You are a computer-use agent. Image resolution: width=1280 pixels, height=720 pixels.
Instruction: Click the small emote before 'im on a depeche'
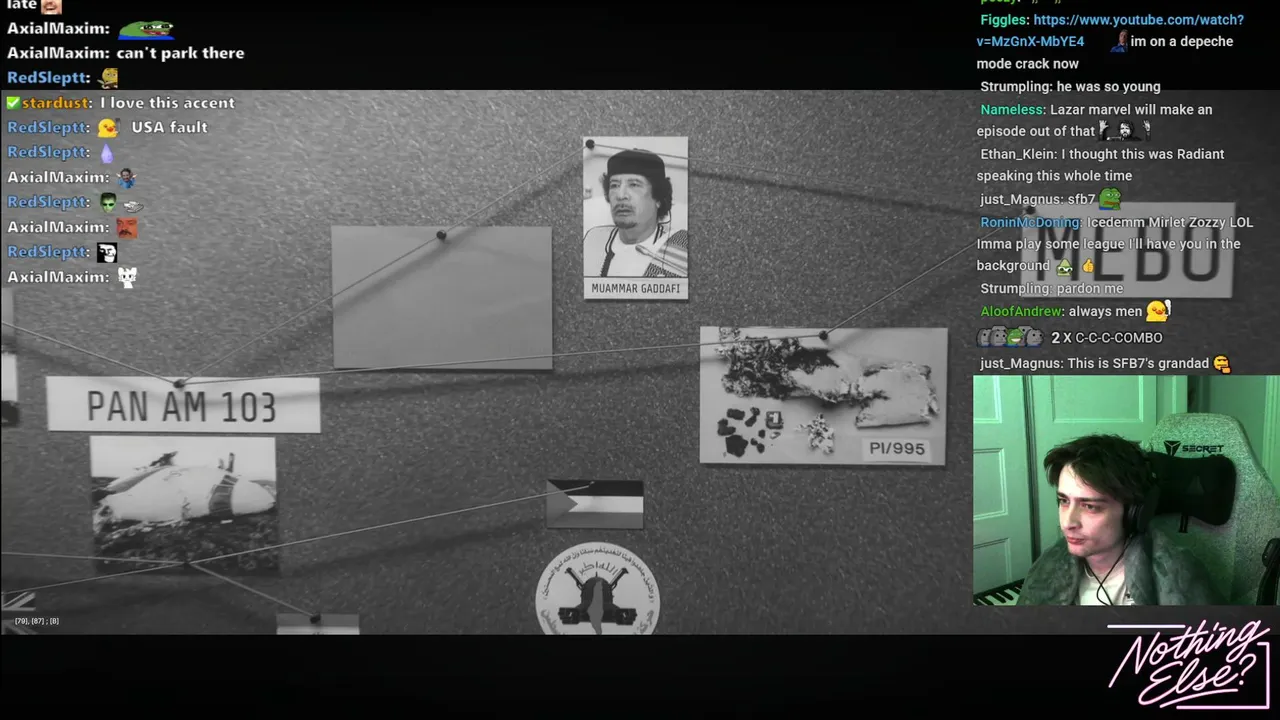click(1120, 41)
